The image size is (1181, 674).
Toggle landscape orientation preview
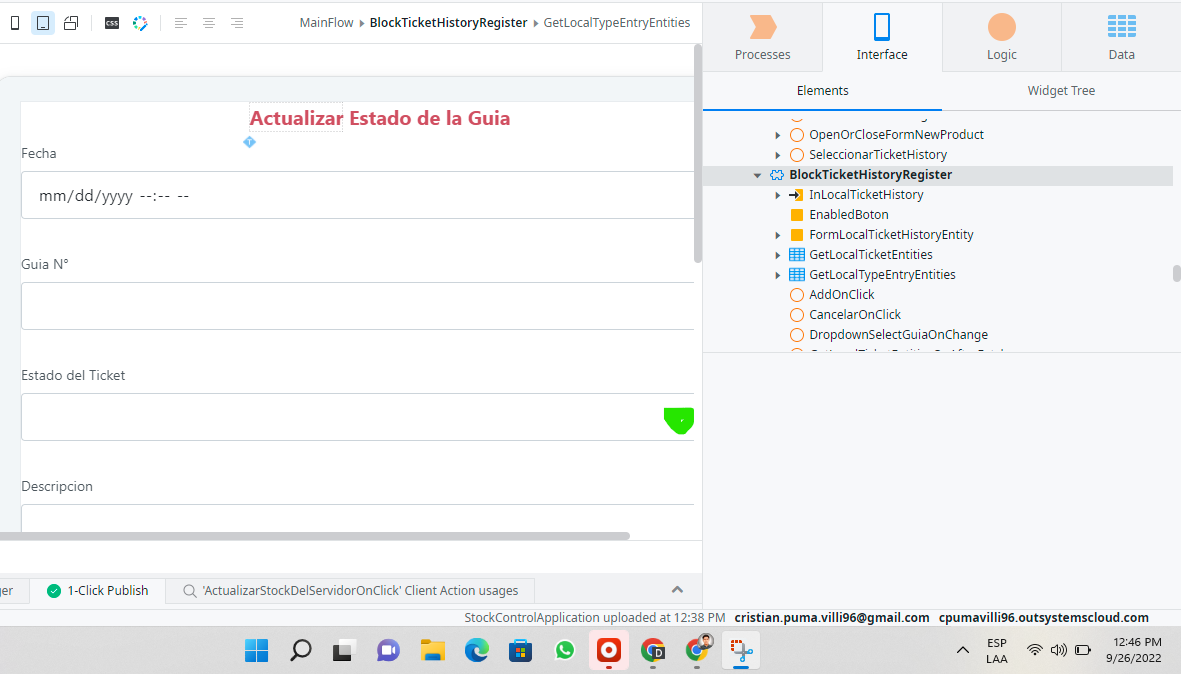point(70,22)
